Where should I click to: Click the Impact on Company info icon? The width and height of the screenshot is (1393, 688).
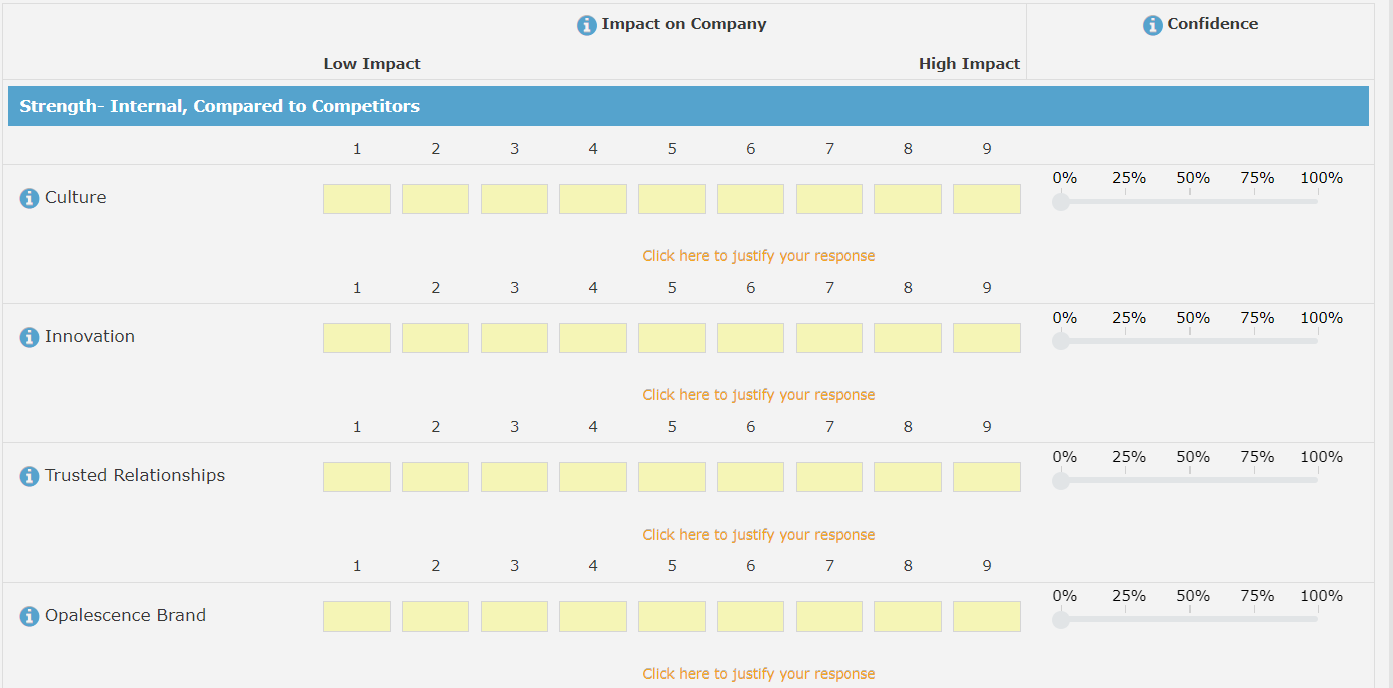(x=587, y=25)
